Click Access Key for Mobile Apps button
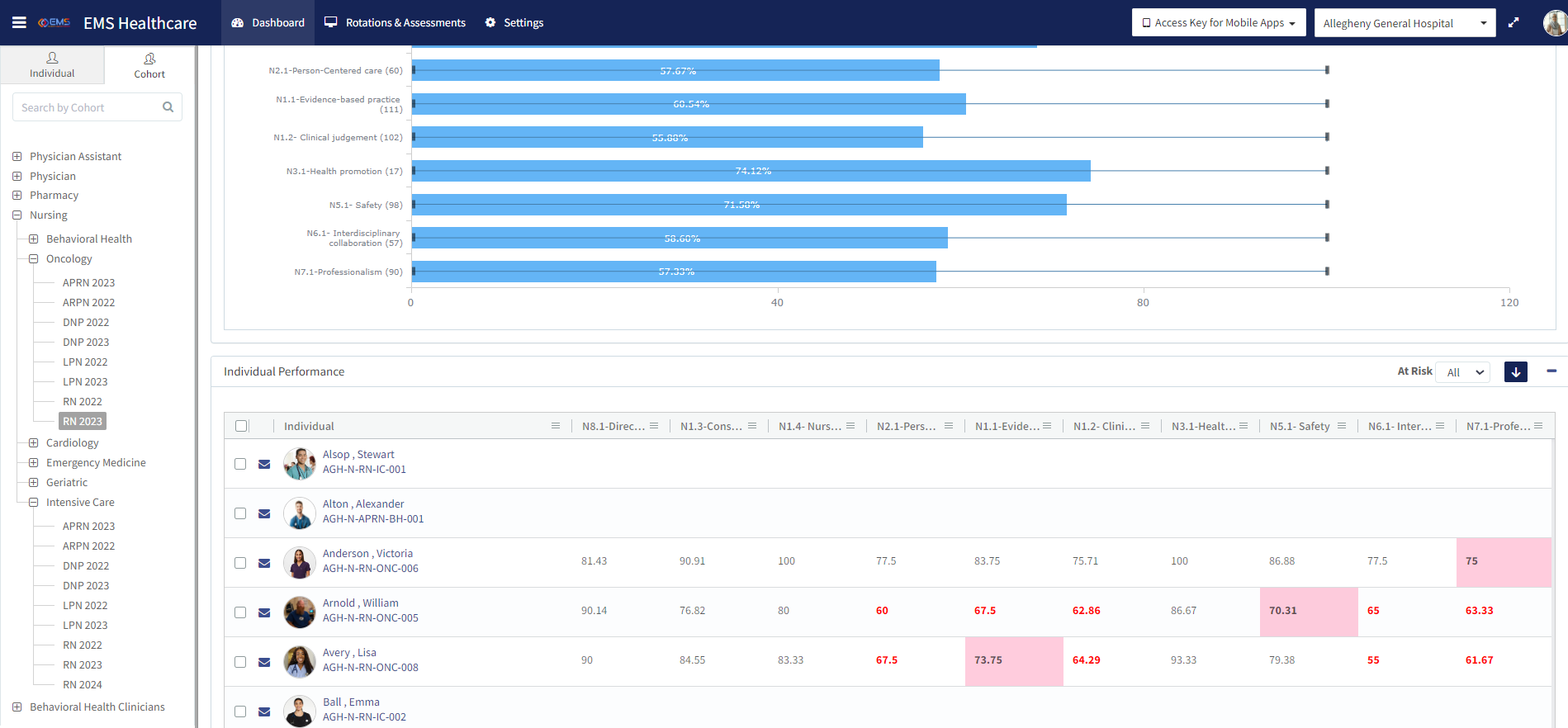This screenshot has width=1568, height=728. pos(1218,23)
